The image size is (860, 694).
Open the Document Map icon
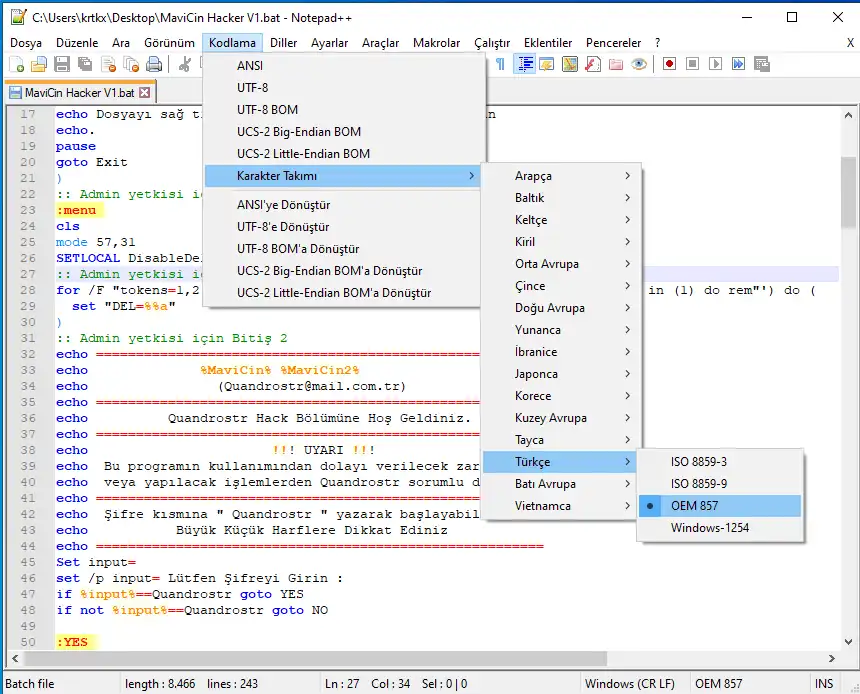(x=570, y=64)
